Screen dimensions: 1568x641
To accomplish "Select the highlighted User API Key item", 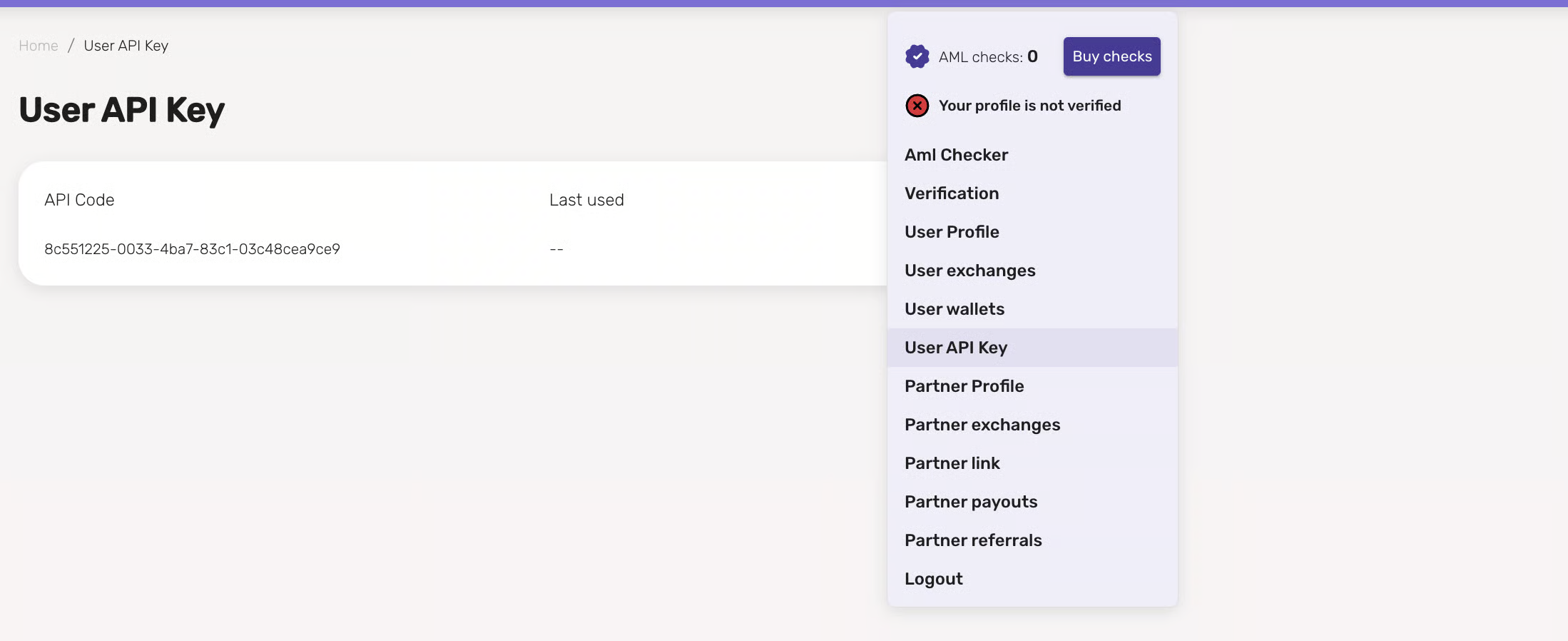I will [956, 348].
